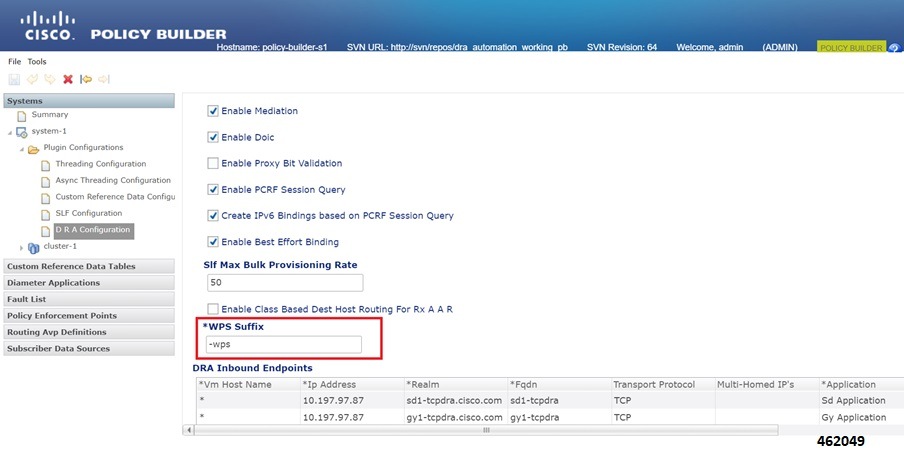904x453 pixels.
Task: Click the horizontal scrollbar thumb under the table
Action: (x=486, y=430)
